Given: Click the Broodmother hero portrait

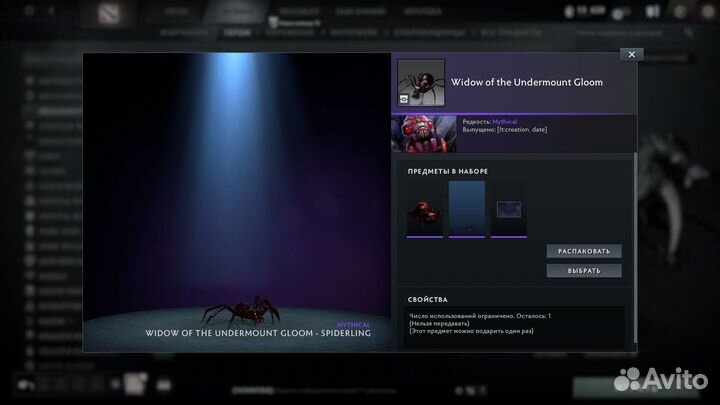Looking at the screenshot, I should (x=423, y=134).
